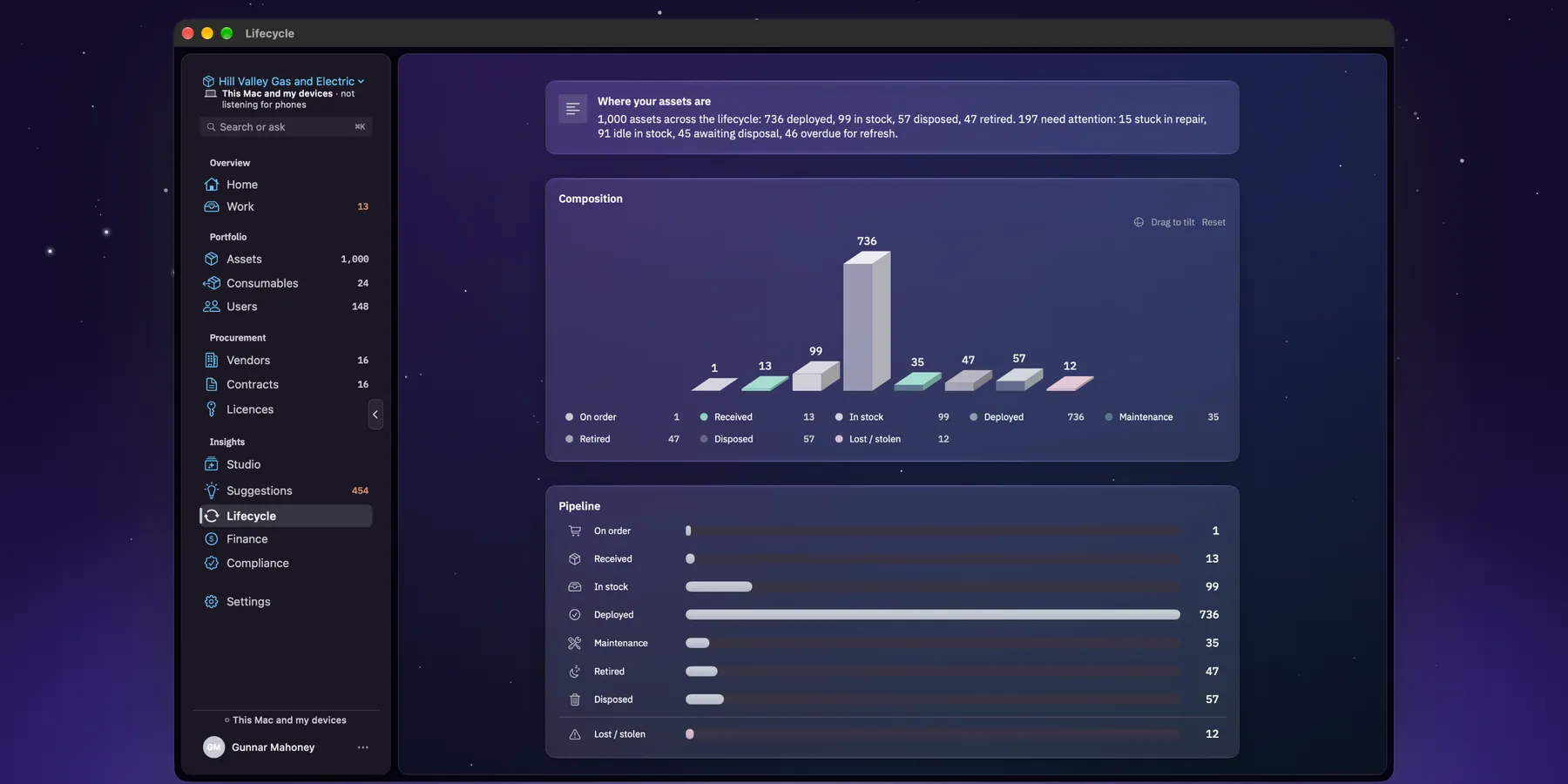
Task: Select the Assets cube icon
Action: (x=211, y=259)
